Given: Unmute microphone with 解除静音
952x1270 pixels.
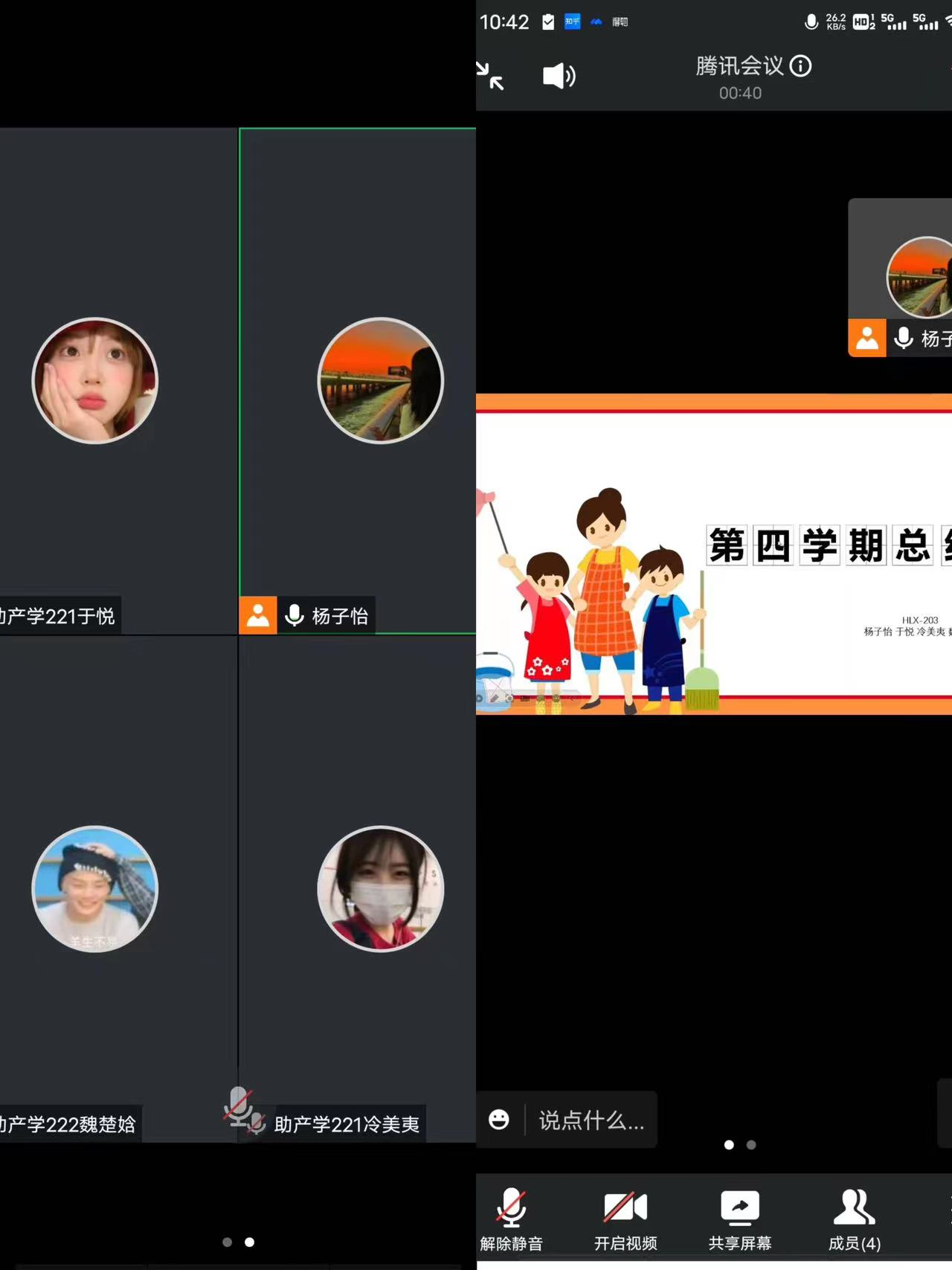Looking at the screenshot, I should click(x=512, y=1220).
